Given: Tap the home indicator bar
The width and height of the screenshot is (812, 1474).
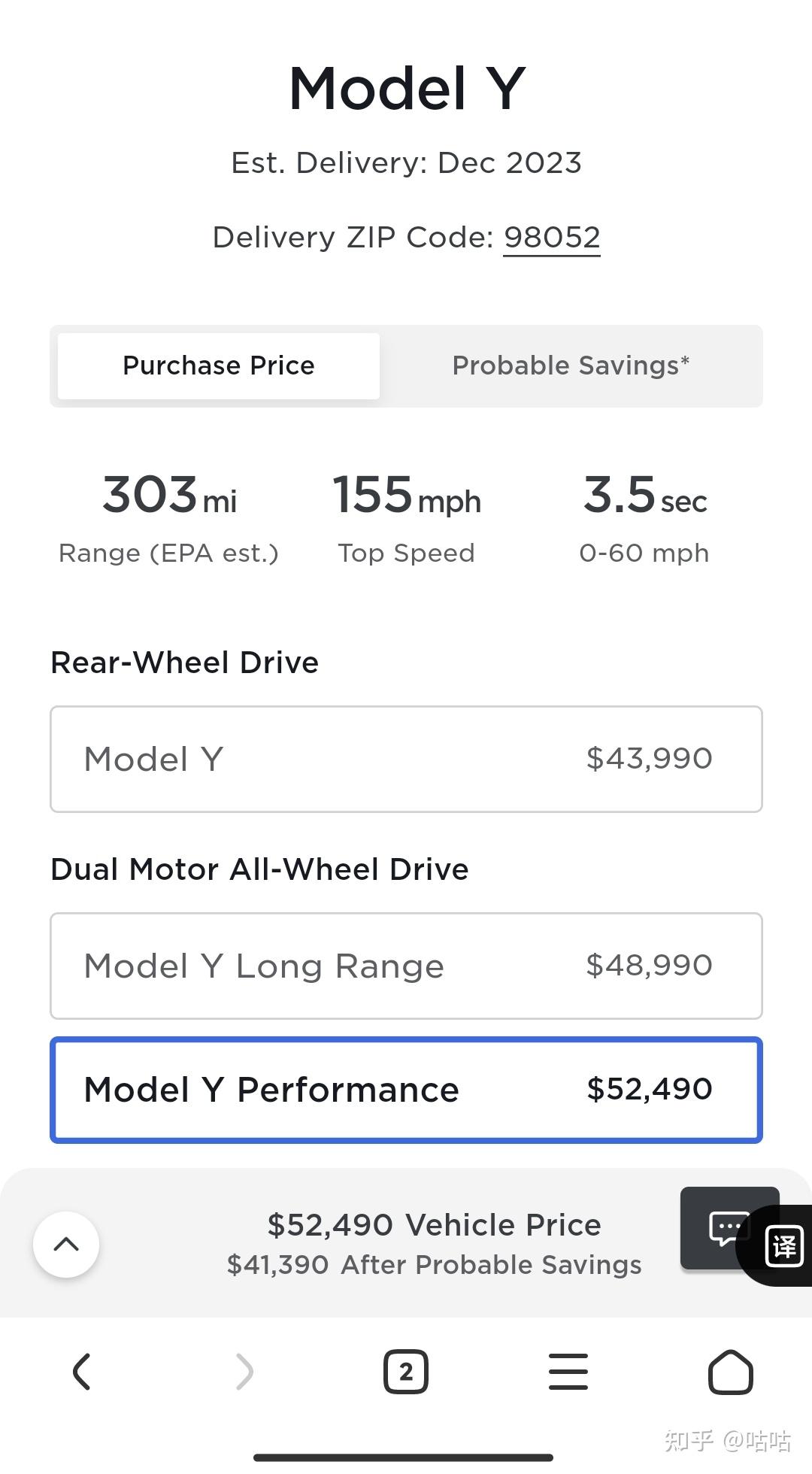Looking at the screenshot, I should 404,1457.
